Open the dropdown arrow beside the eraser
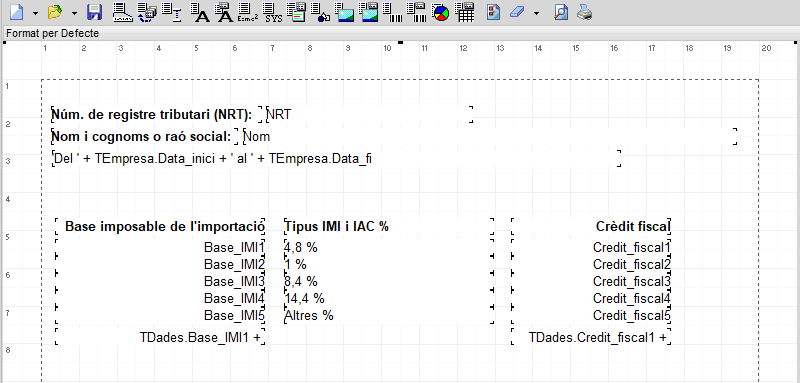 536,12
